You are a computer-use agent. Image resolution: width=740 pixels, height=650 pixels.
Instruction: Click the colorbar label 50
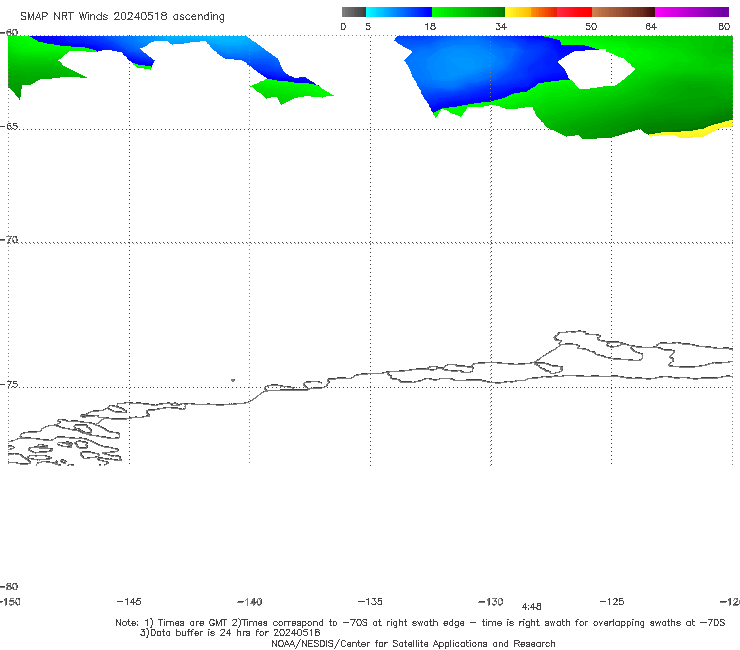coord(591,26)
